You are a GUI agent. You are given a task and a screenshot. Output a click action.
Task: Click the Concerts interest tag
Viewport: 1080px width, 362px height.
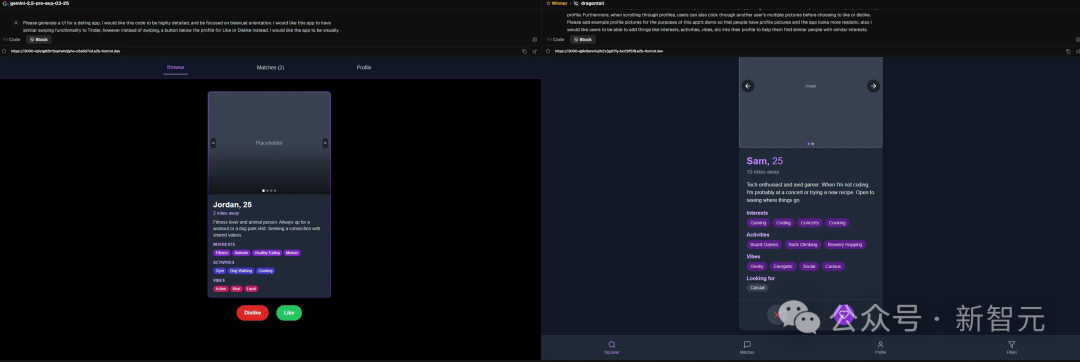pos(809,223)
